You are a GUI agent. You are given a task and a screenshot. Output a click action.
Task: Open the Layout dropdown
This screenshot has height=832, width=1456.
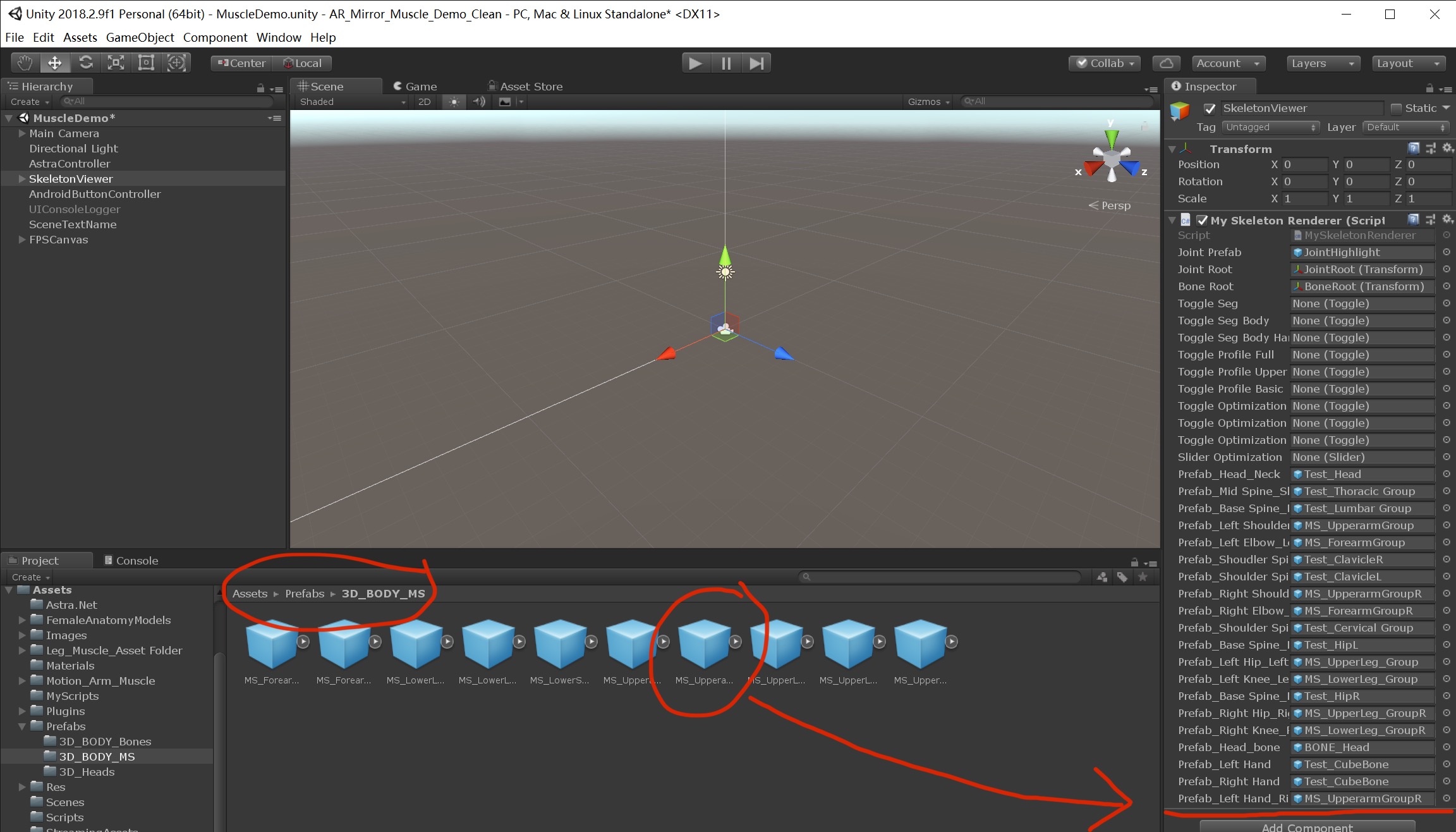pos(1407,63)
